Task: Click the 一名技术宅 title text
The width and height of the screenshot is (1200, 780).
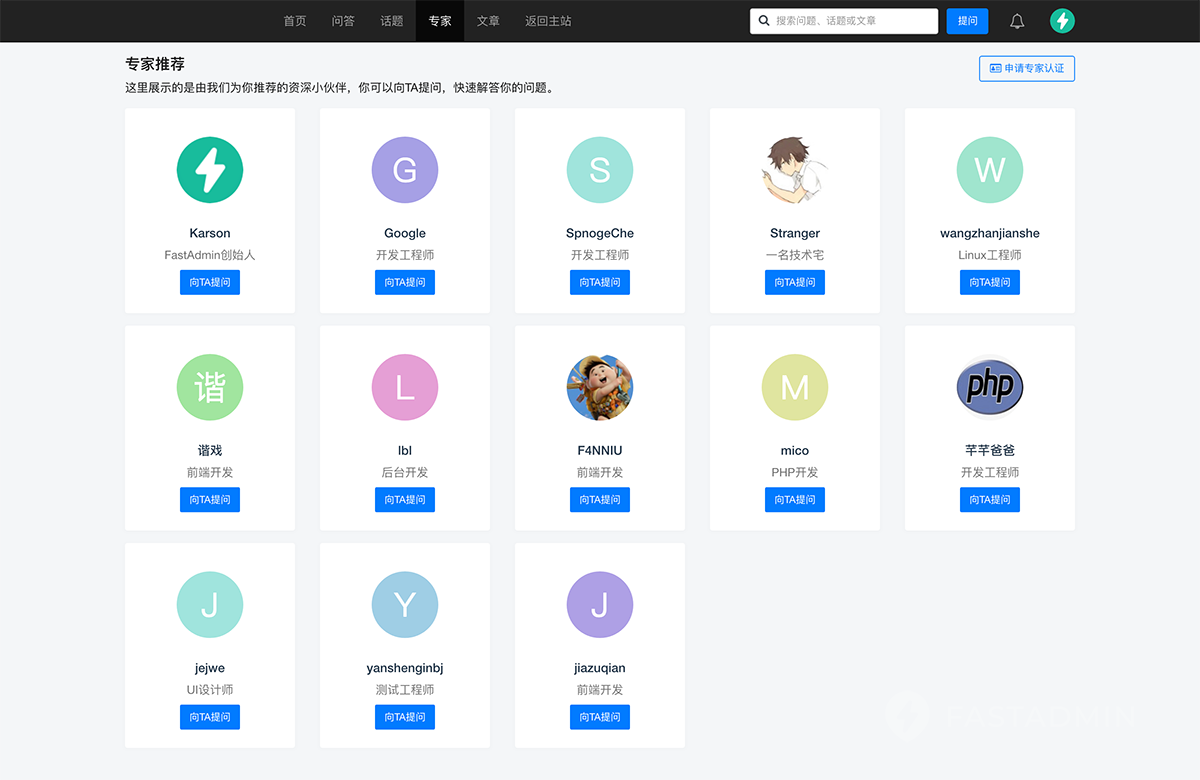Action: pyautogui.click(x=795, y=255)
